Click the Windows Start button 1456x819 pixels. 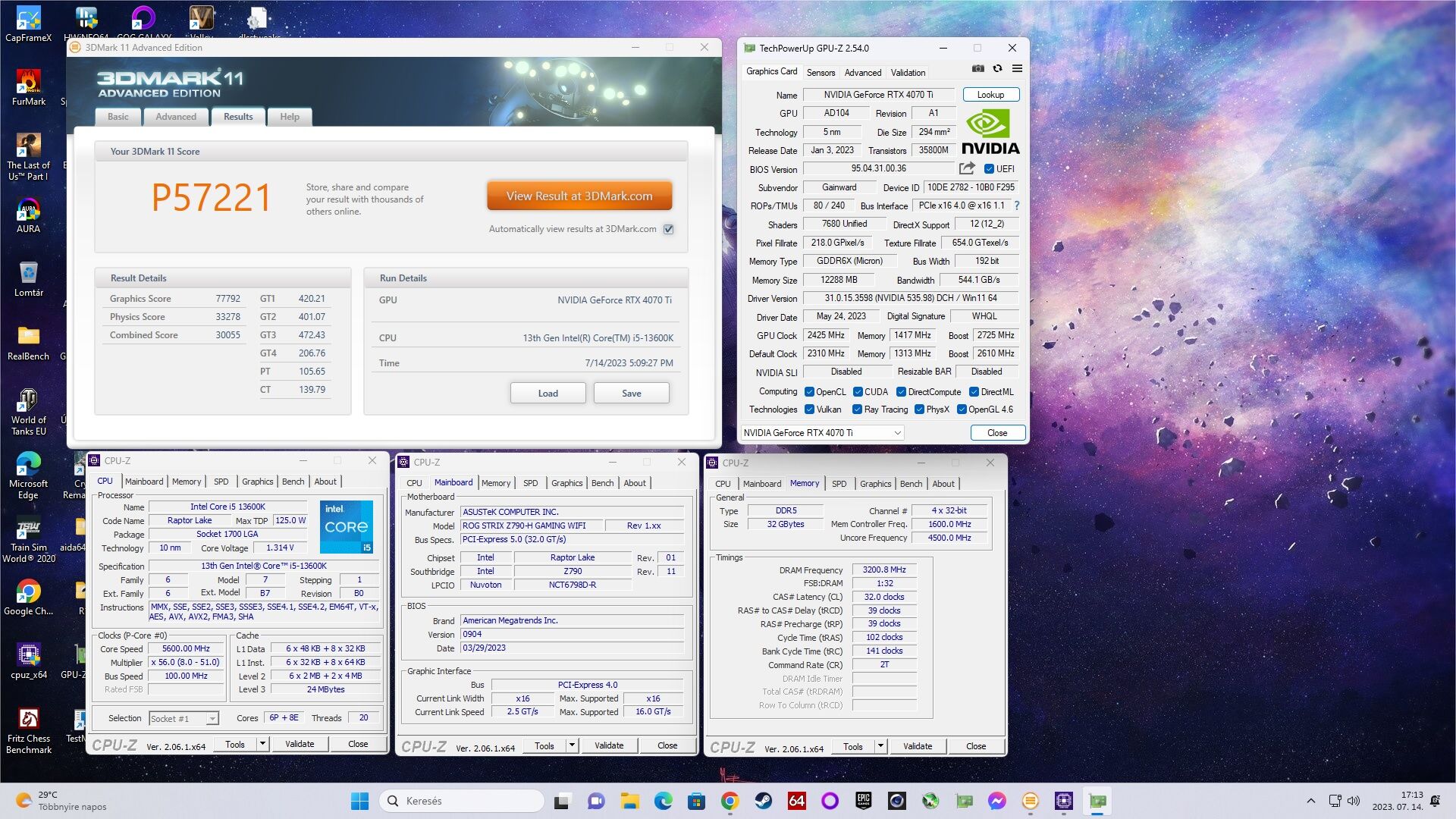click(359, 801)
